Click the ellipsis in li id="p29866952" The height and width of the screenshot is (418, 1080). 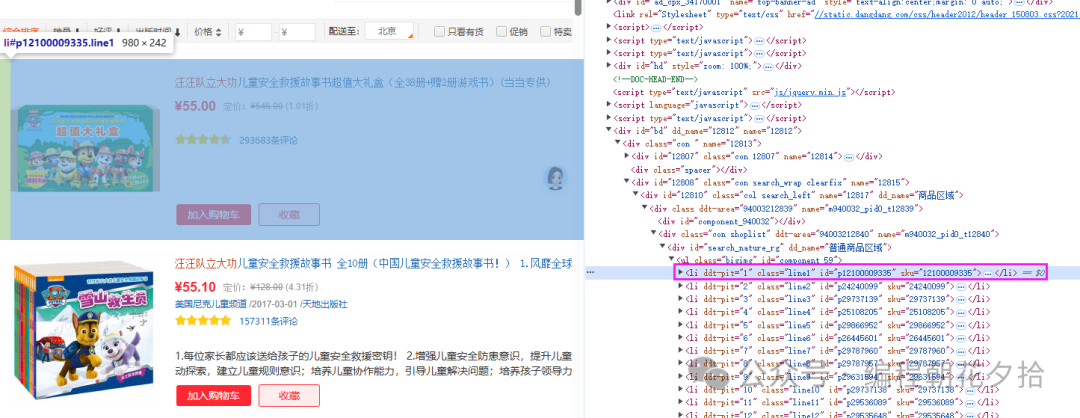(x=962, y=324)
